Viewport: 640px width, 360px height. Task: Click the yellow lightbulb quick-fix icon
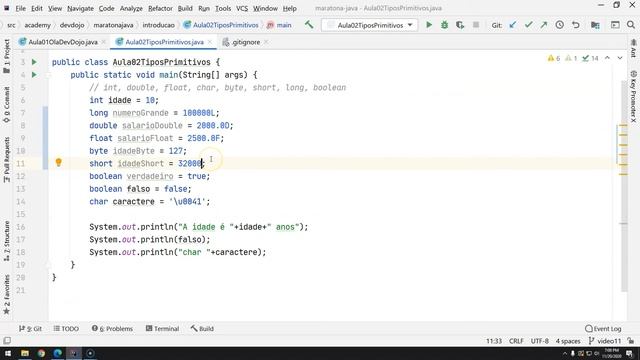58,163
